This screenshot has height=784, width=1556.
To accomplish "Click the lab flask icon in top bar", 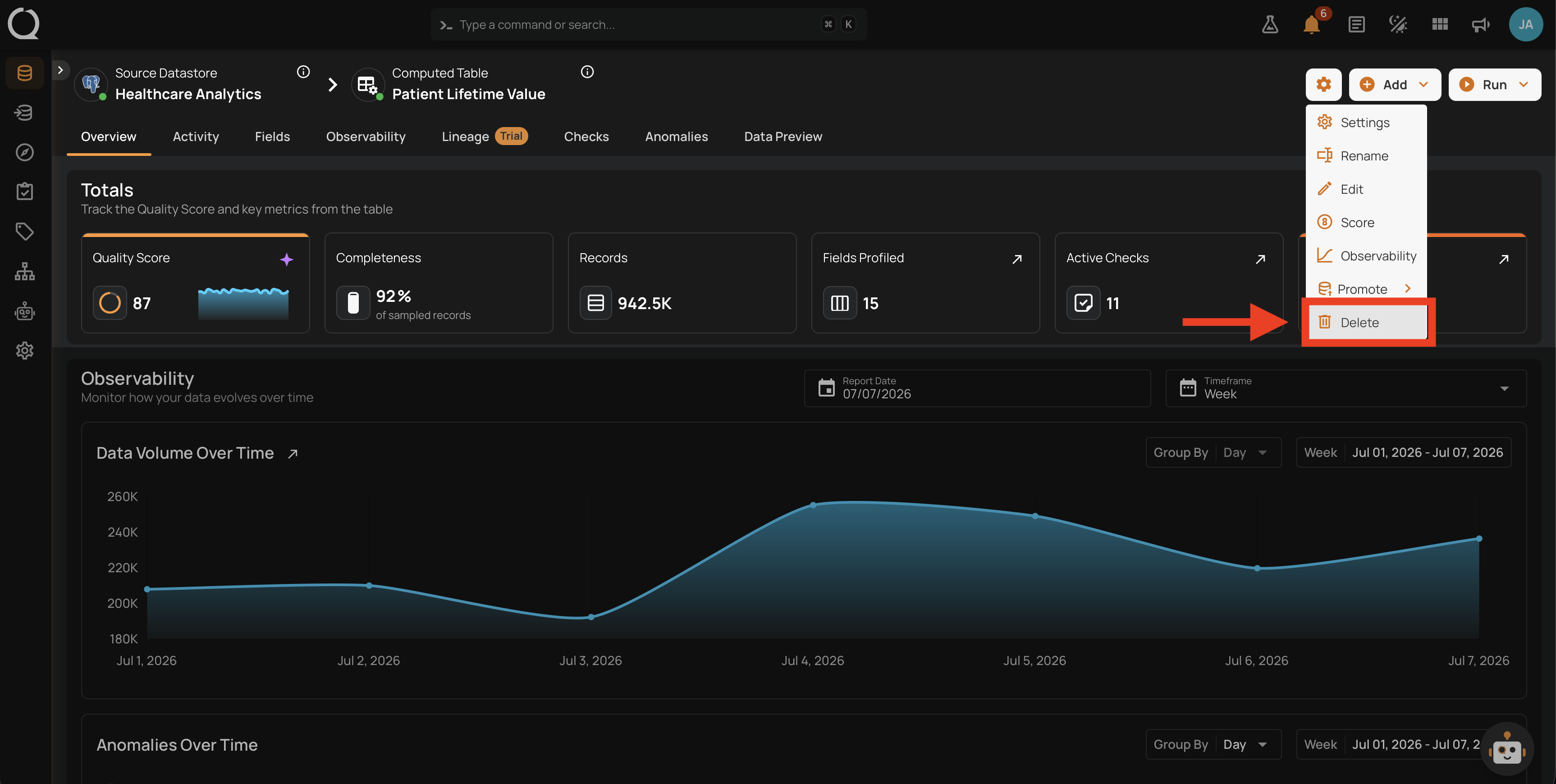I will click(x=1270, y=25).
